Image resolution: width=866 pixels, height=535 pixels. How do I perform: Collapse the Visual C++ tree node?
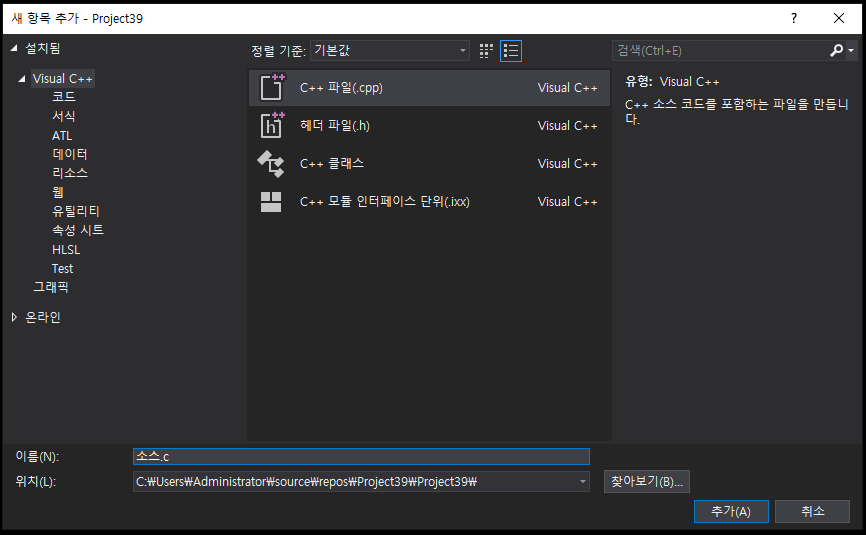pos(22,79)
